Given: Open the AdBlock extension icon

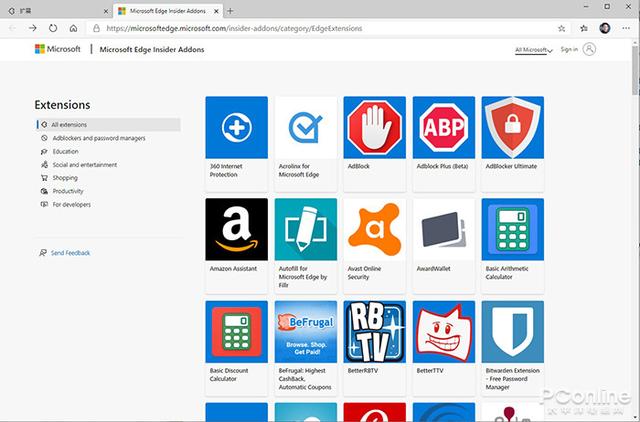Looking at the screenshot, I should click(375, 127).
